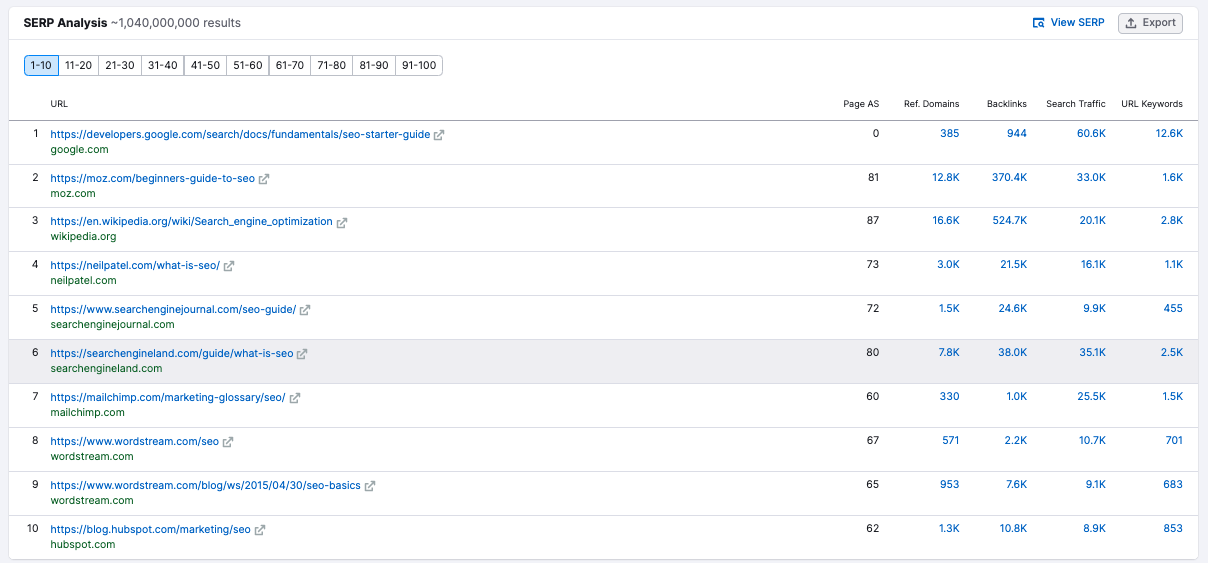Click URL Keywords value 455
The height and width of the screenshot is (563, 1208).
tap(1173, 310)
